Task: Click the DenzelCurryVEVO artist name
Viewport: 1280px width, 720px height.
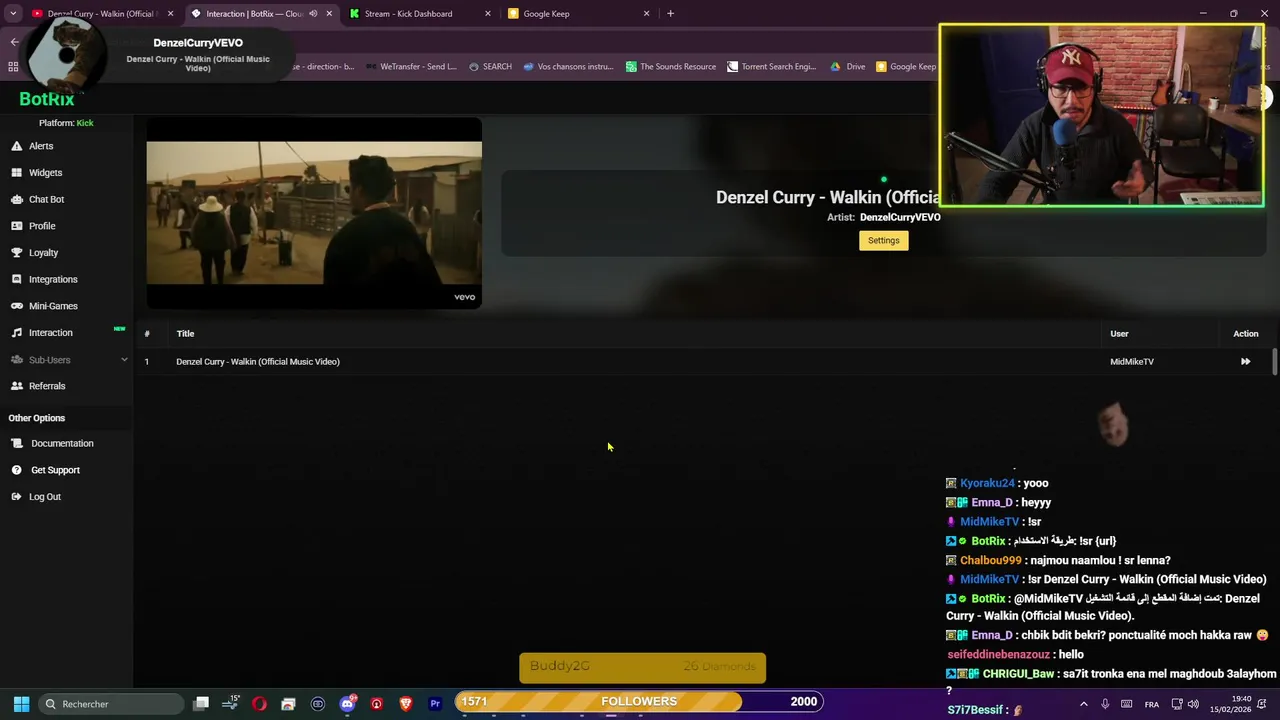Action: [x=900, y=217]
